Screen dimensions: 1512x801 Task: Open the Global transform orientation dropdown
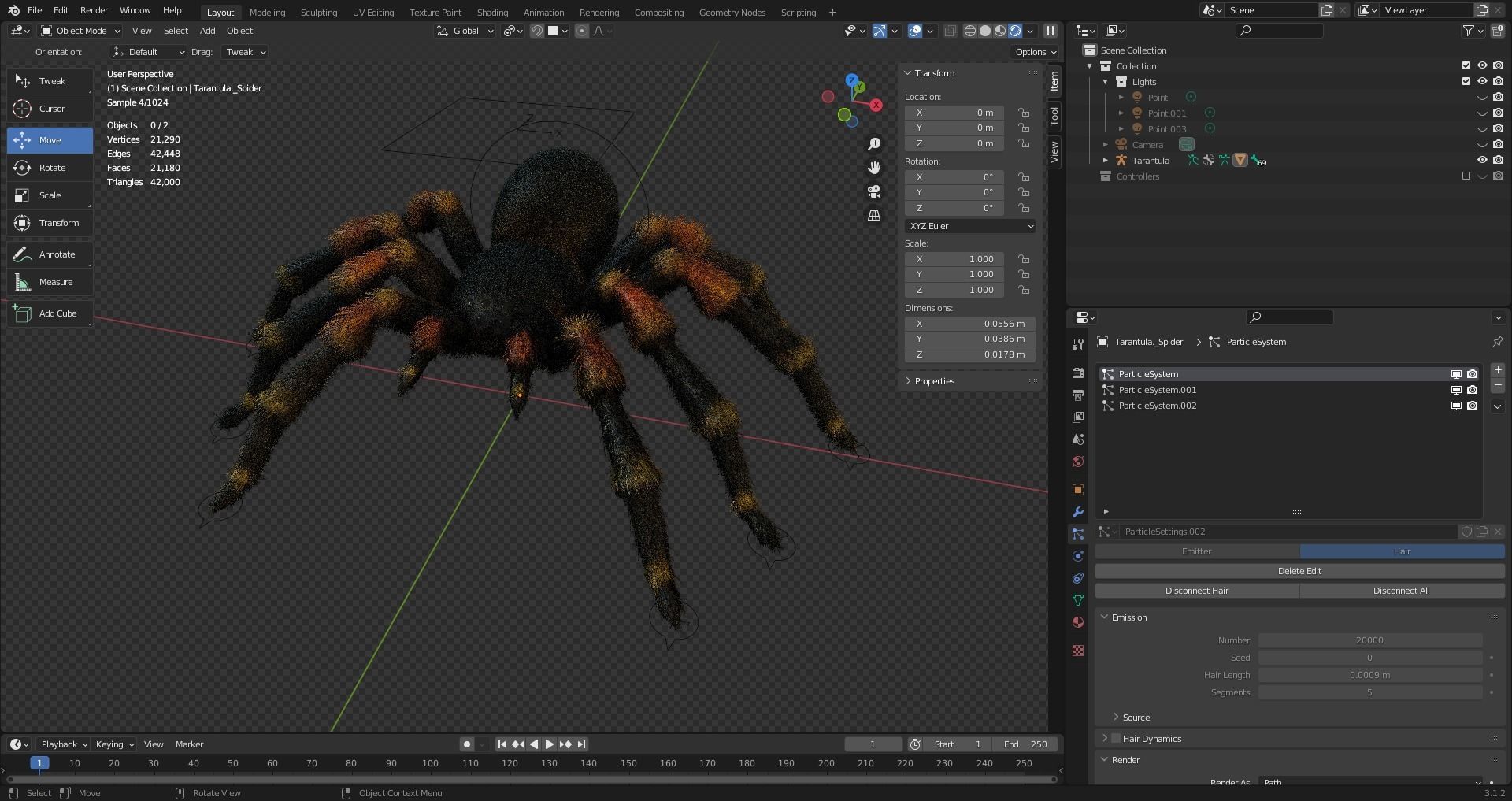coord(465,31)
